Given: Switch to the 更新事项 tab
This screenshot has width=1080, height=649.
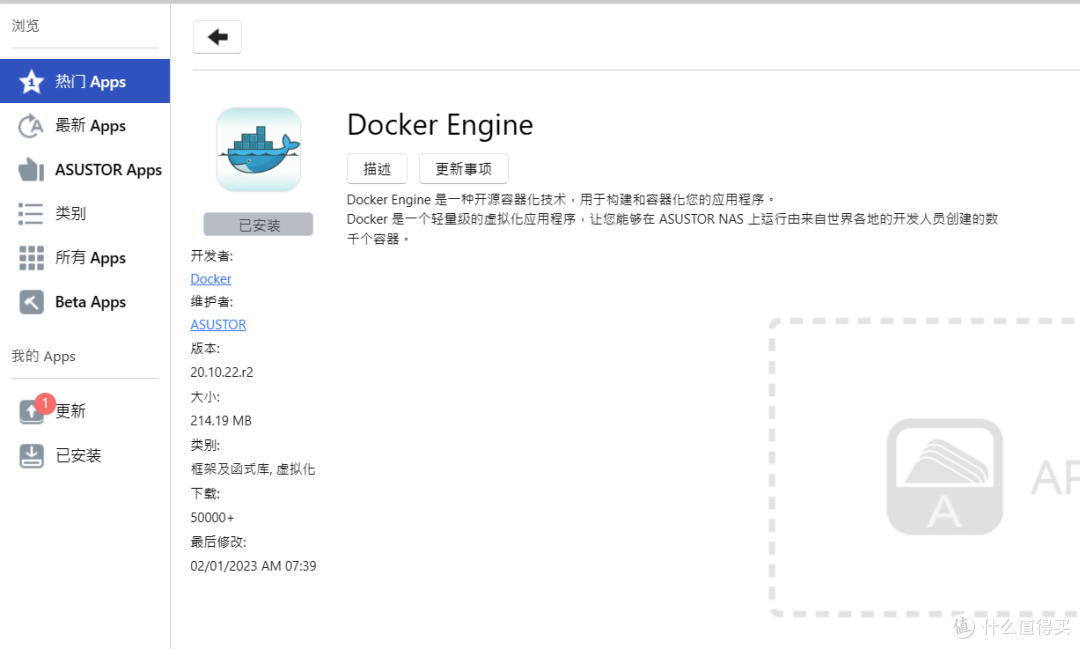Looking at the screenshot, I should 464,169.
